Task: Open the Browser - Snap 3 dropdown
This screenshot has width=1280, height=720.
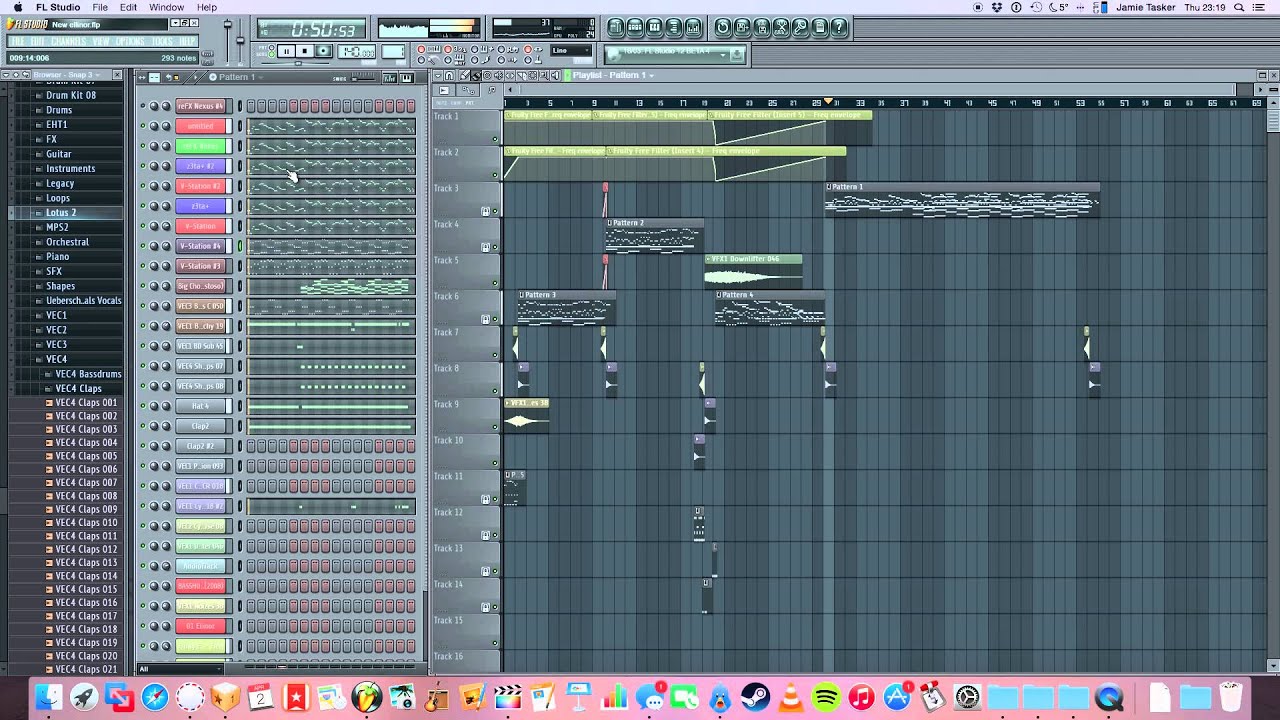Action: tap(65, 75)
